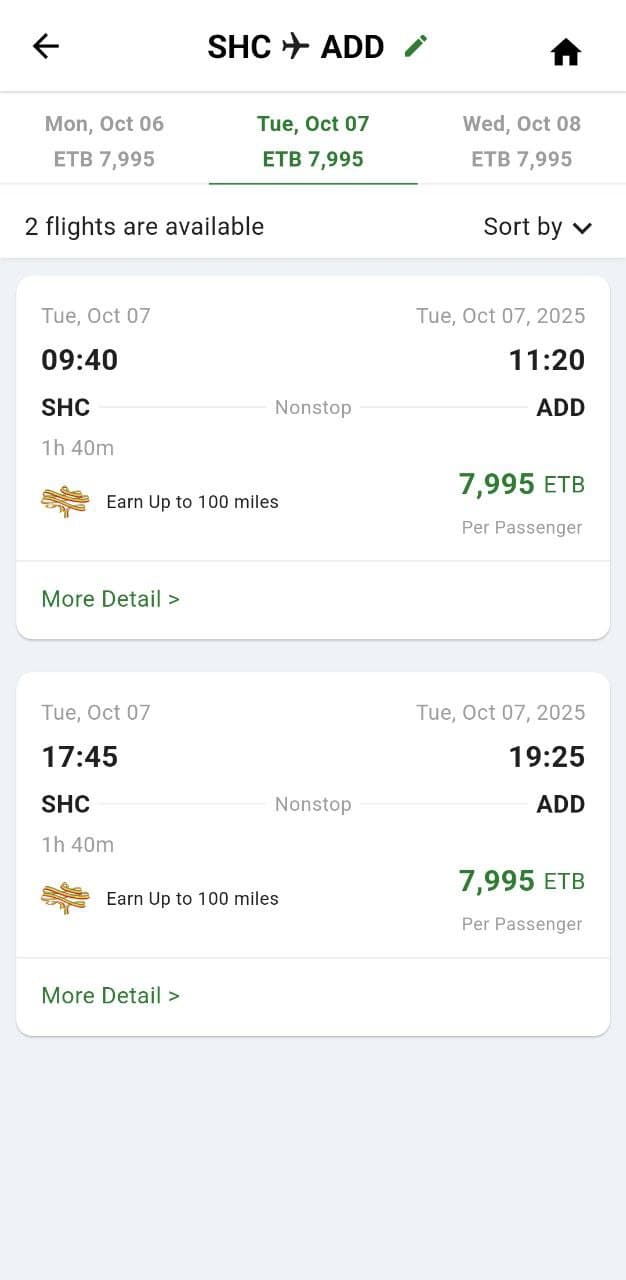Open More Detail for 17:45 flight
Viewport: 626px width, 1280px height.
pos(110,996)
